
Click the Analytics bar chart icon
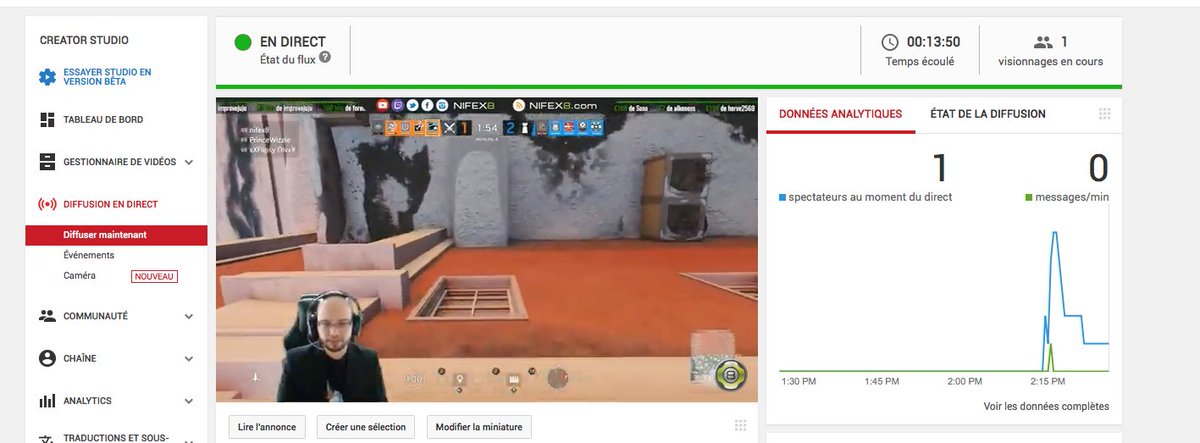point(47,401)
